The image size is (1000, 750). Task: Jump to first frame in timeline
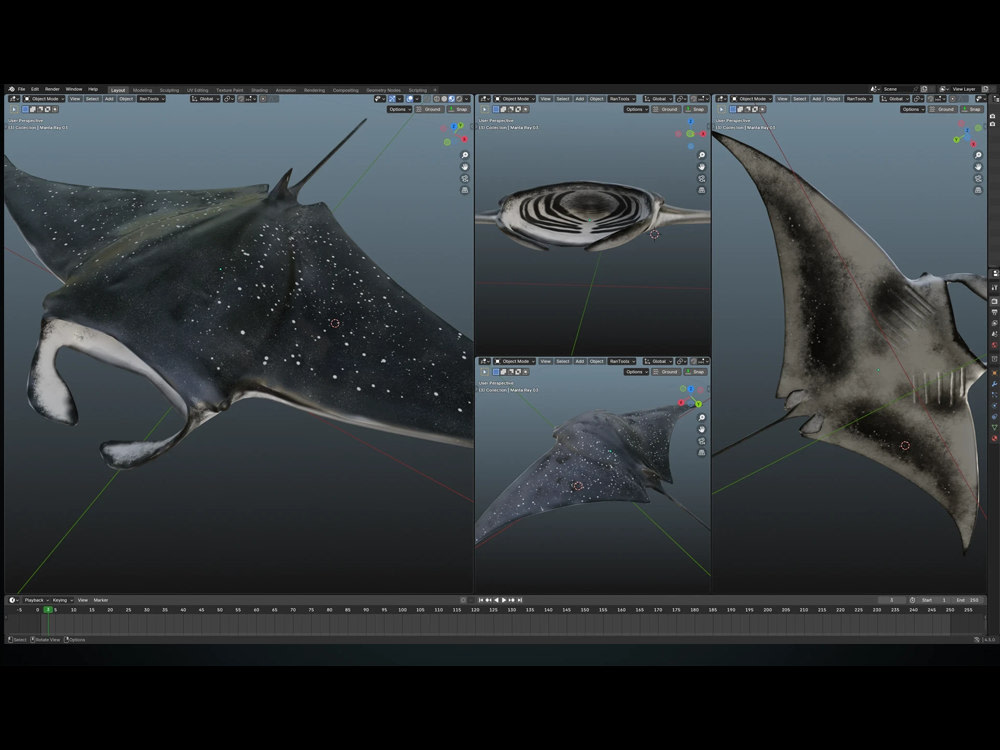[x=481, y=600]
